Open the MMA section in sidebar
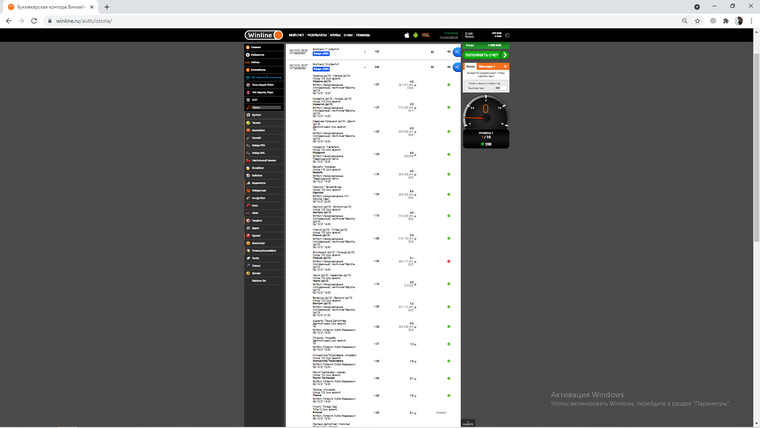 point(264,213)
